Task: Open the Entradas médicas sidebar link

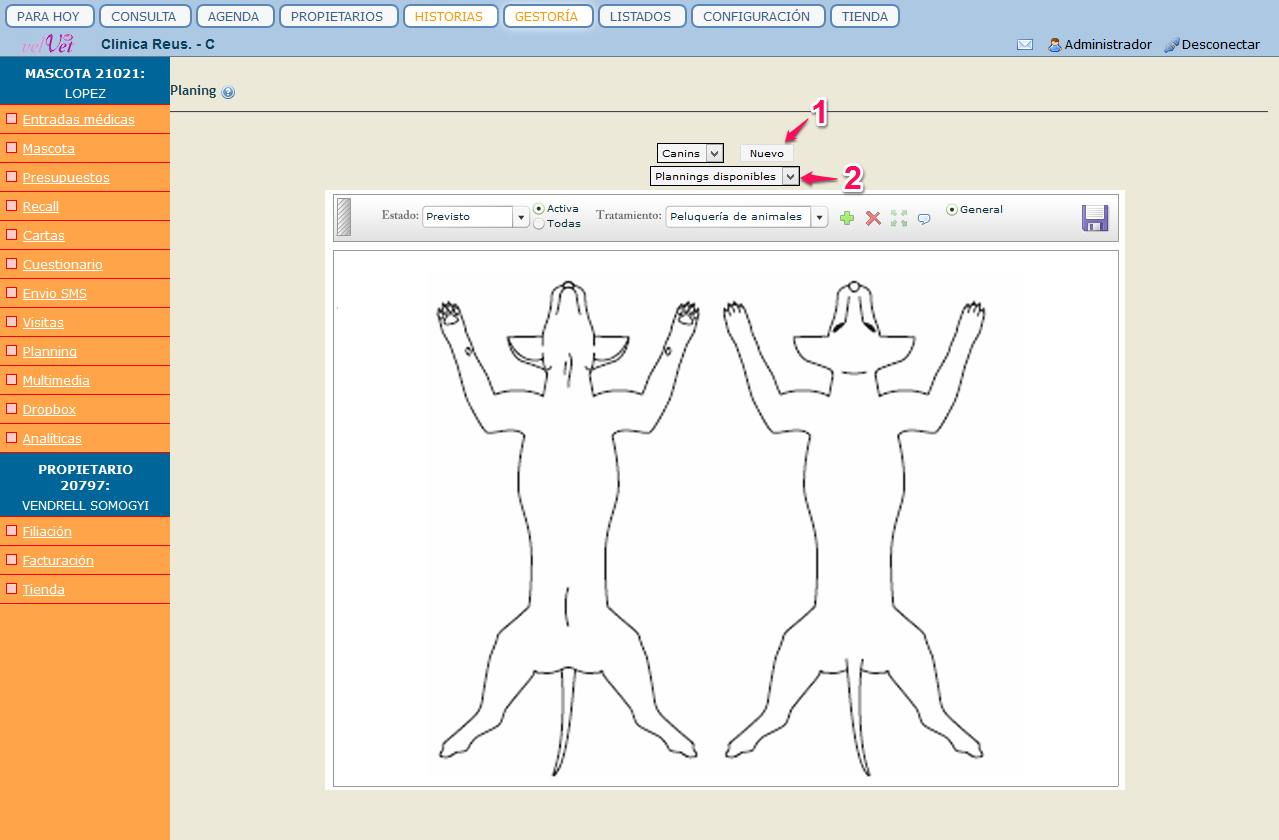Action: click(x=78, y=120)
